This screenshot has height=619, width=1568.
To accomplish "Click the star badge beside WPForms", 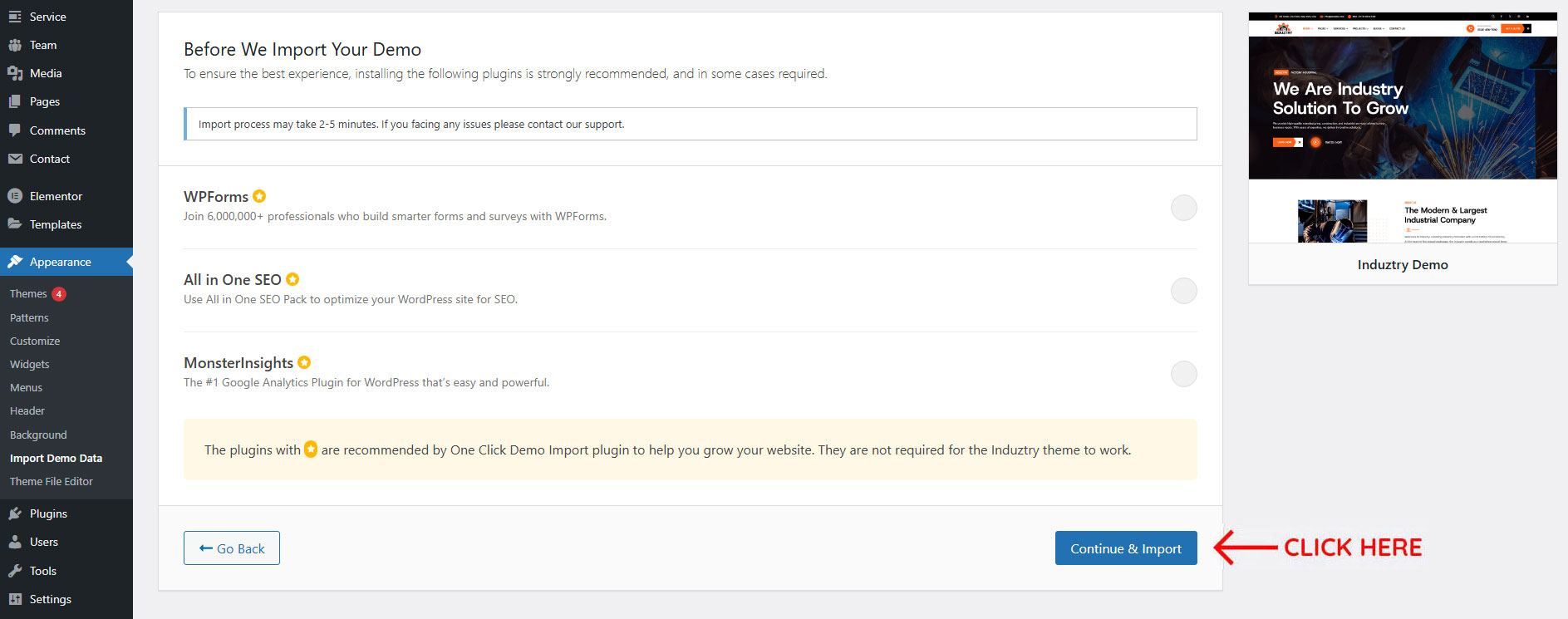I will point(259,196).
